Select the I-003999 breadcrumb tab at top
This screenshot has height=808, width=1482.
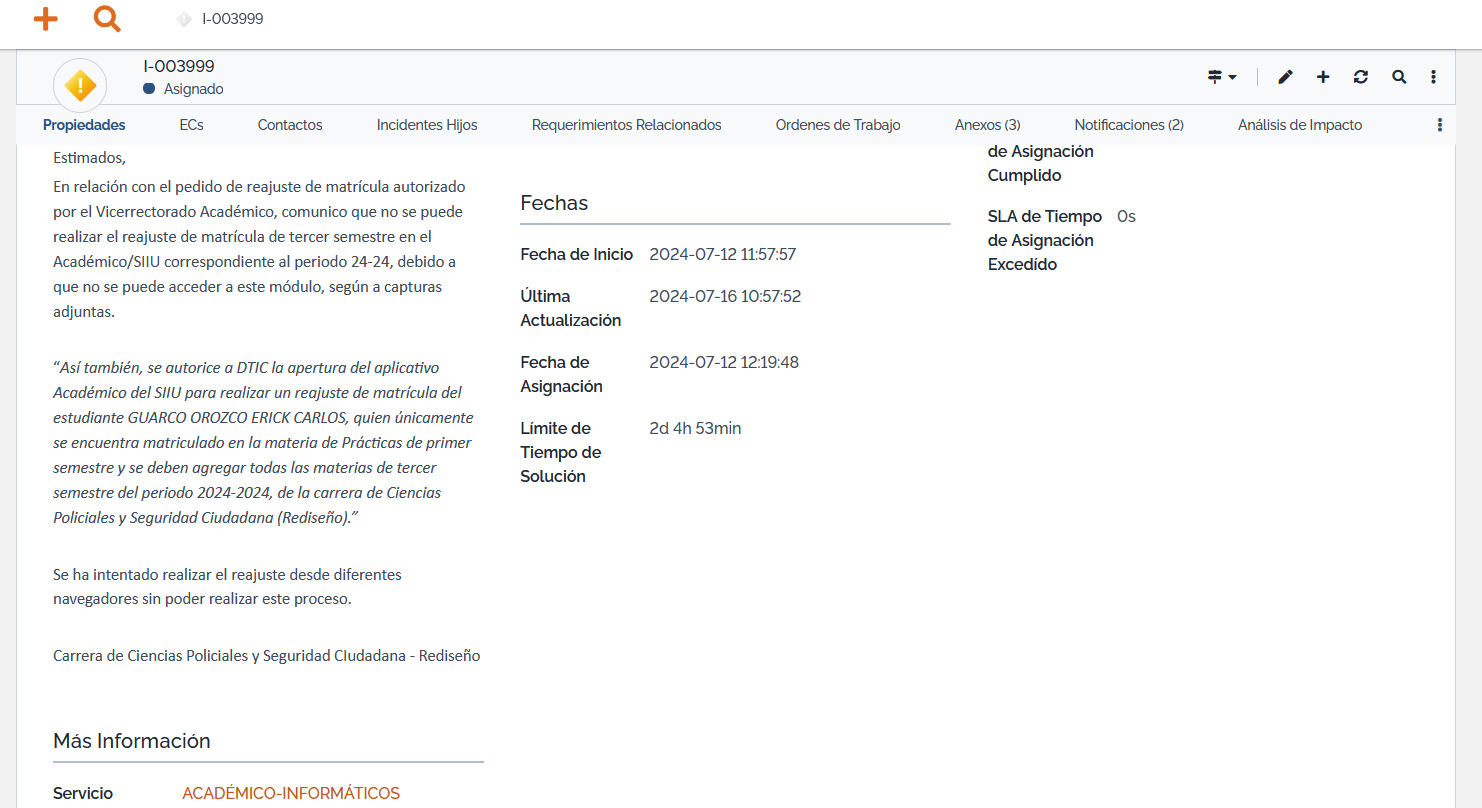tap(232, 18)
